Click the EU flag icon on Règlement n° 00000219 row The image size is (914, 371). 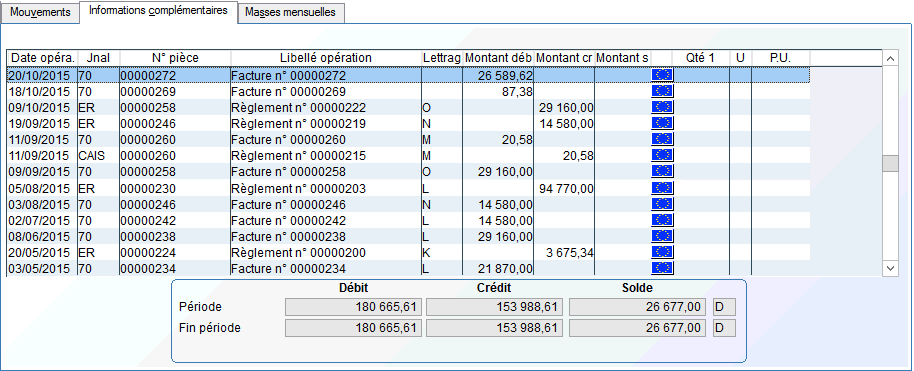tap(662, 123)
